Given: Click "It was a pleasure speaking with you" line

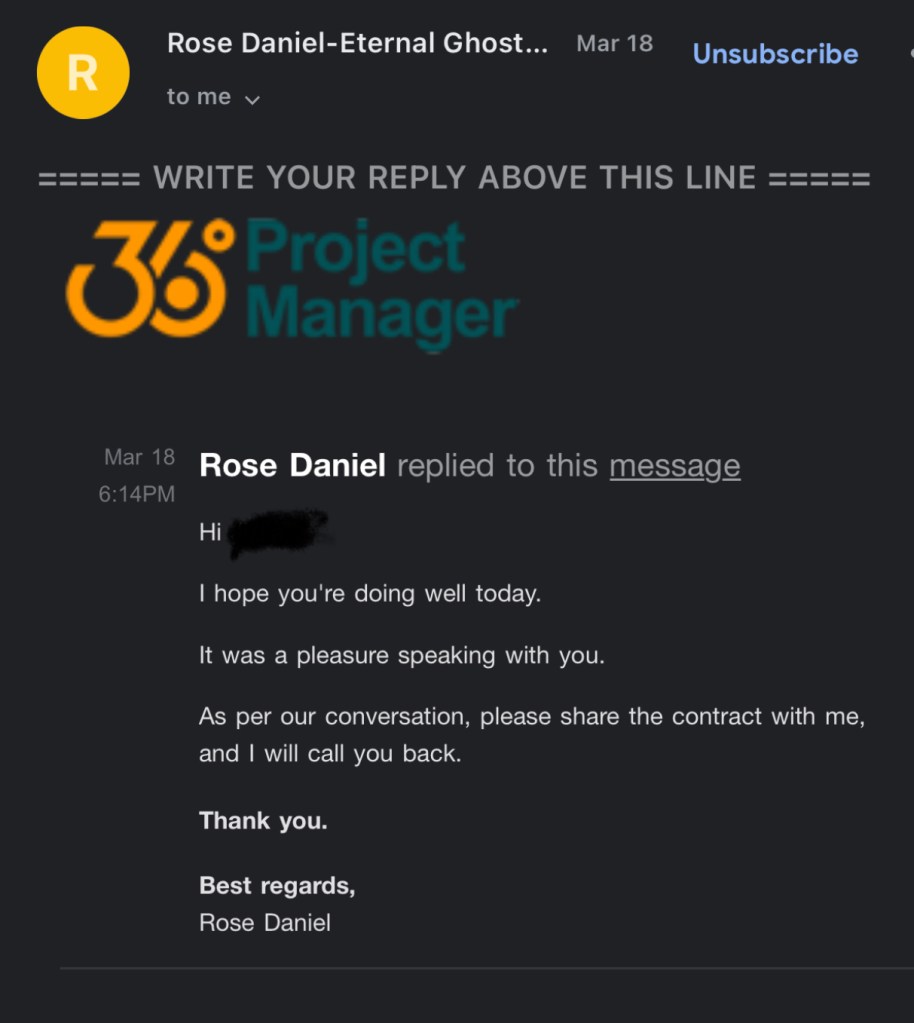Looking at the screenshot, I should pos(402,656).
